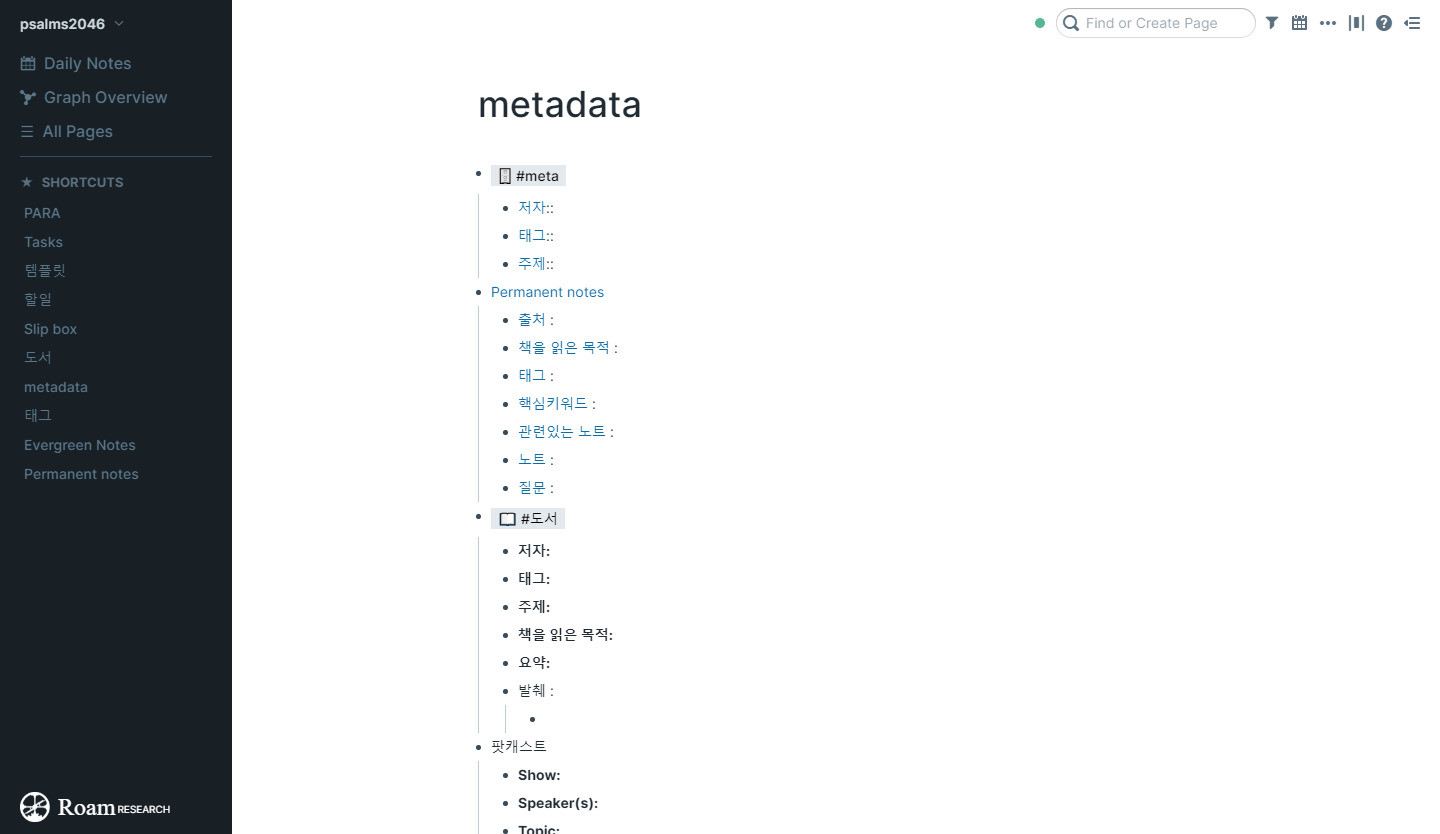Open the Slip box shortcut
The height and width of the screenshot is (834, 1440).
point(50,329)
